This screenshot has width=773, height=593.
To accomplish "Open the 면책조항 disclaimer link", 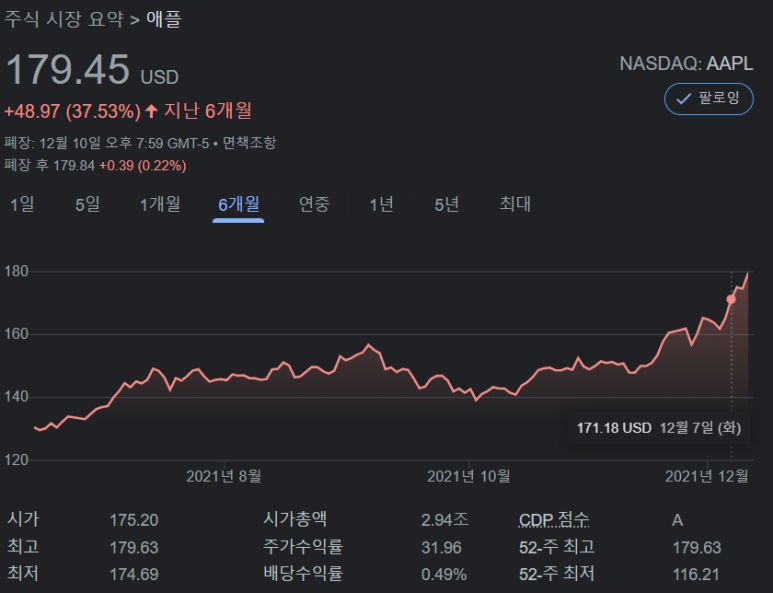I will (249, 143).
